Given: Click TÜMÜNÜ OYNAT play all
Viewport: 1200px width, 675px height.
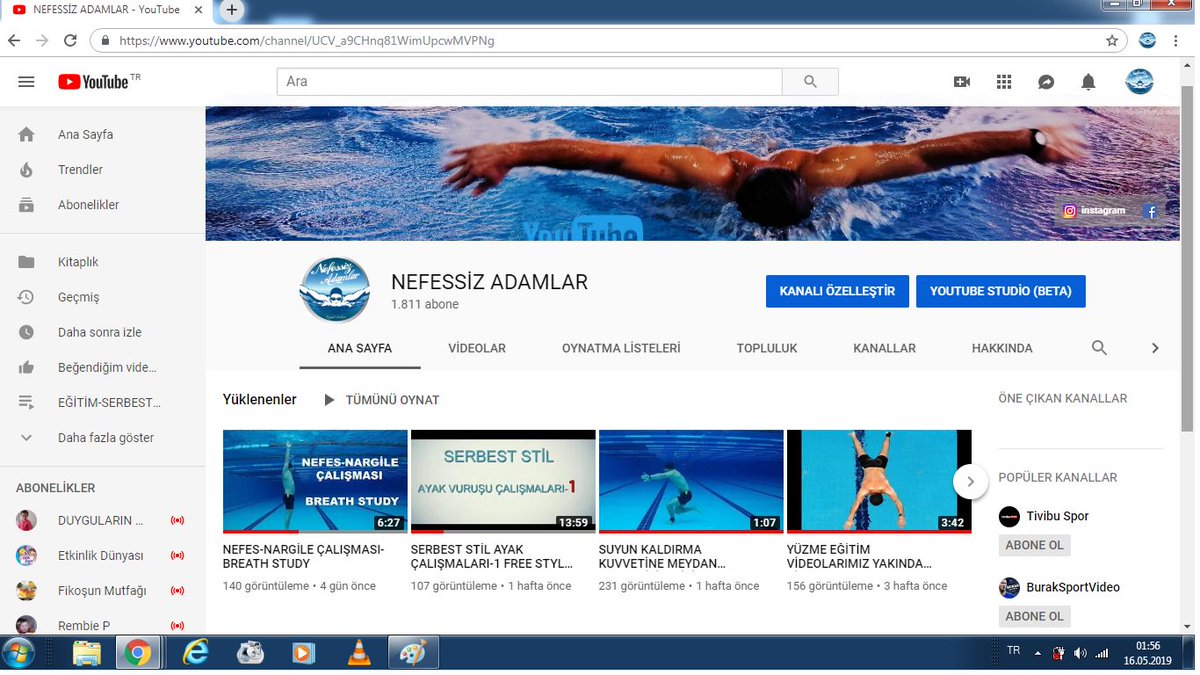Looking at the screenshot, I should click(382, 400).
